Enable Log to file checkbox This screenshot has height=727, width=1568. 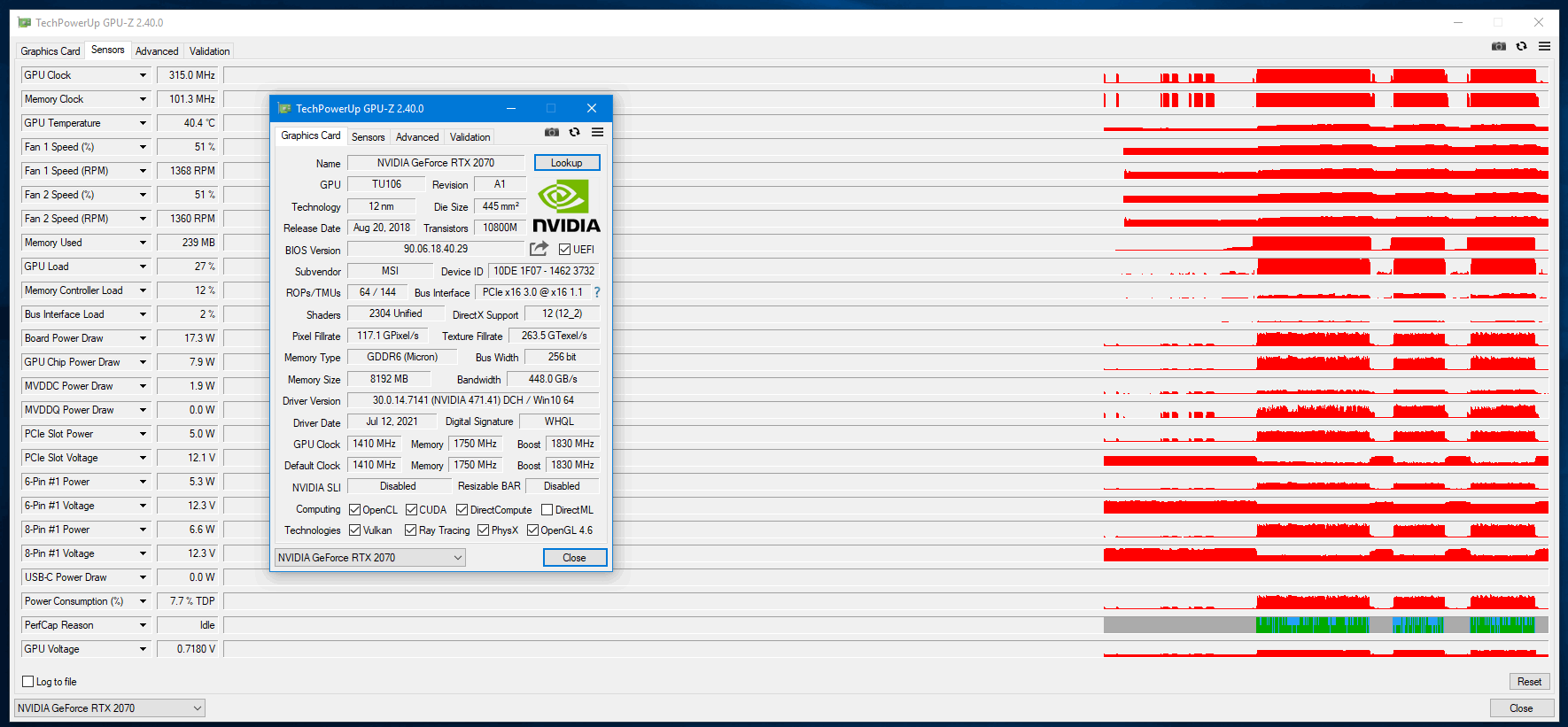(x=27, y=682)
